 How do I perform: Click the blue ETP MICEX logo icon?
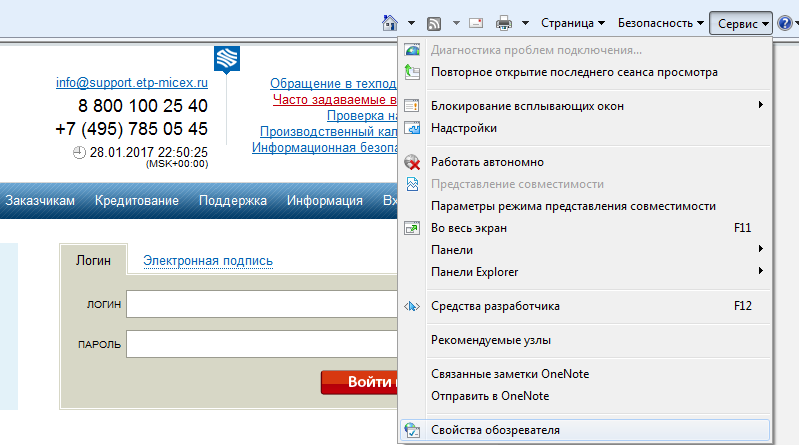tap(226, 58)
